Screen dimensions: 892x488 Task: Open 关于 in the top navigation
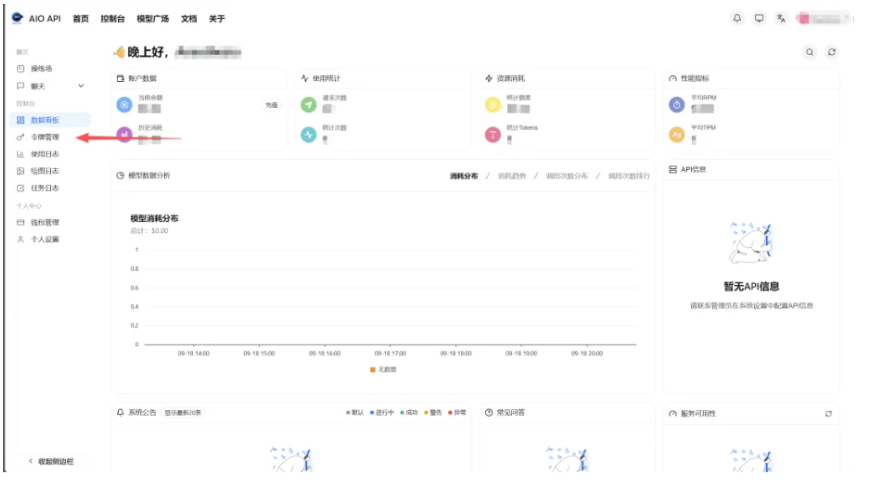[217, 19]
